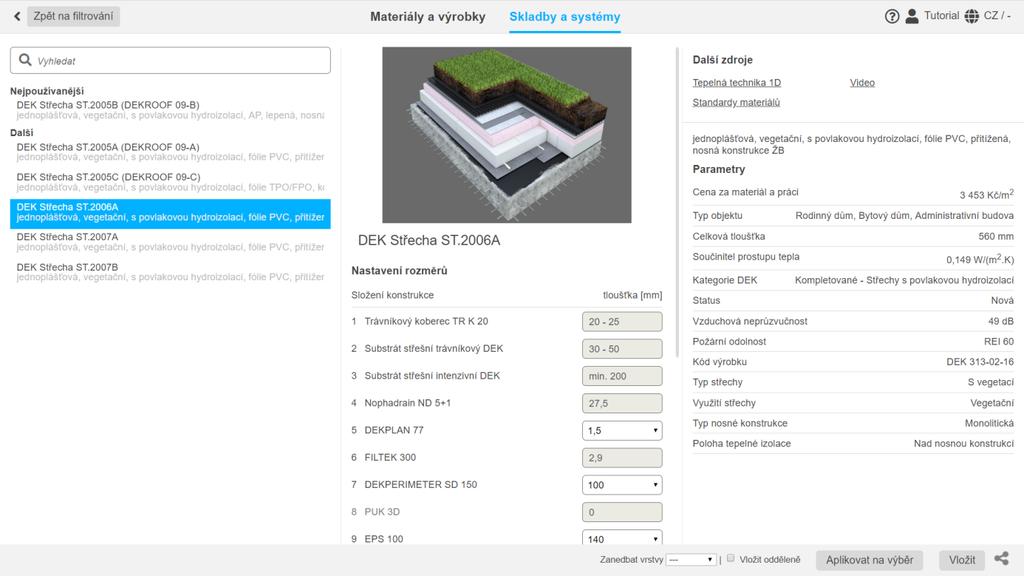Select DEK Střecha ST.2005A (DEKROOF 09-A)

[170, 152]
